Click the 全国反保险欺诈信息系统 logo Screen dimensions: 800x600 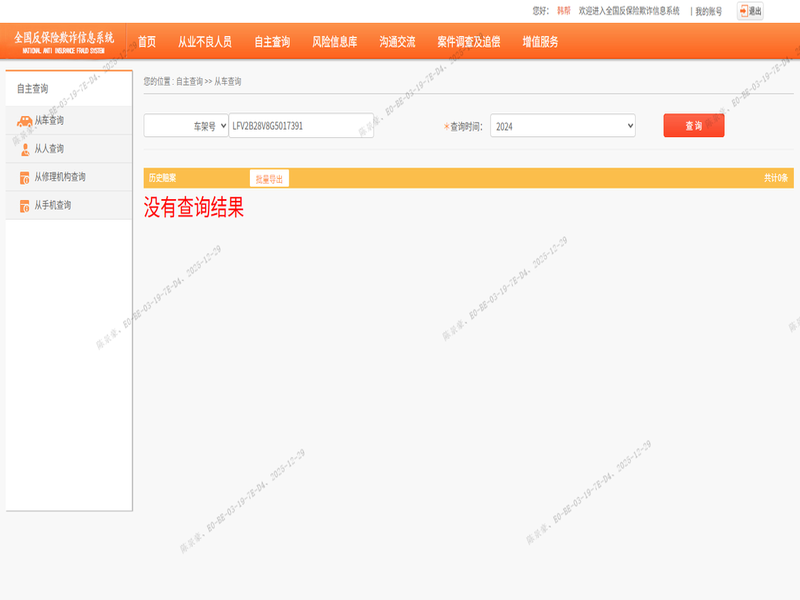64,41
